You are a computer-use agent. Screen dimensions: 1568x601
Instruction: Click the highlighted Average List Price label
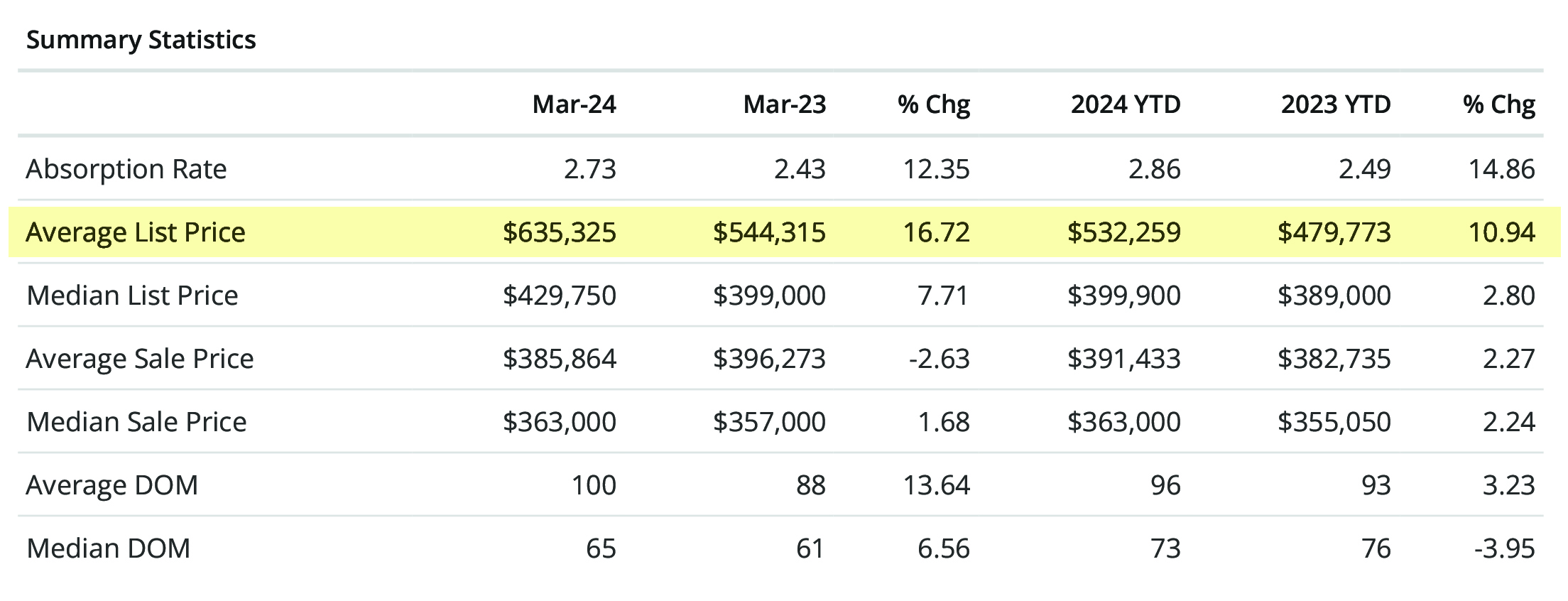[x=135, y=232]
